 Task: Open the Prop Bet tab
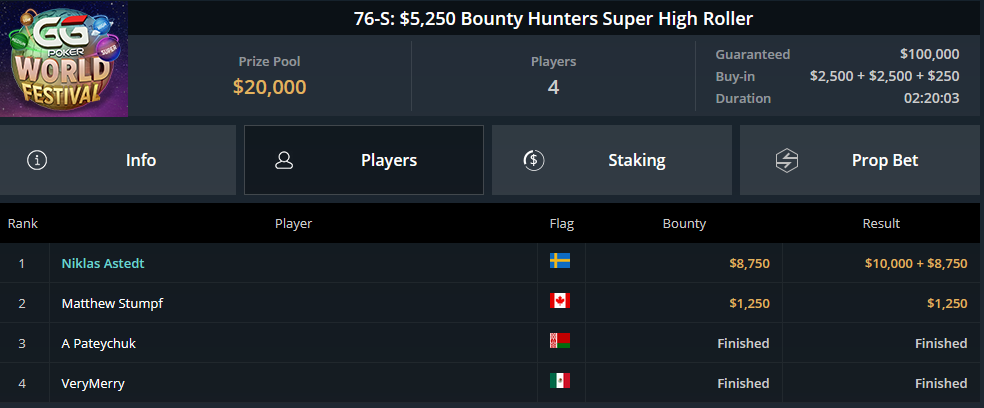tap(862, 160)
